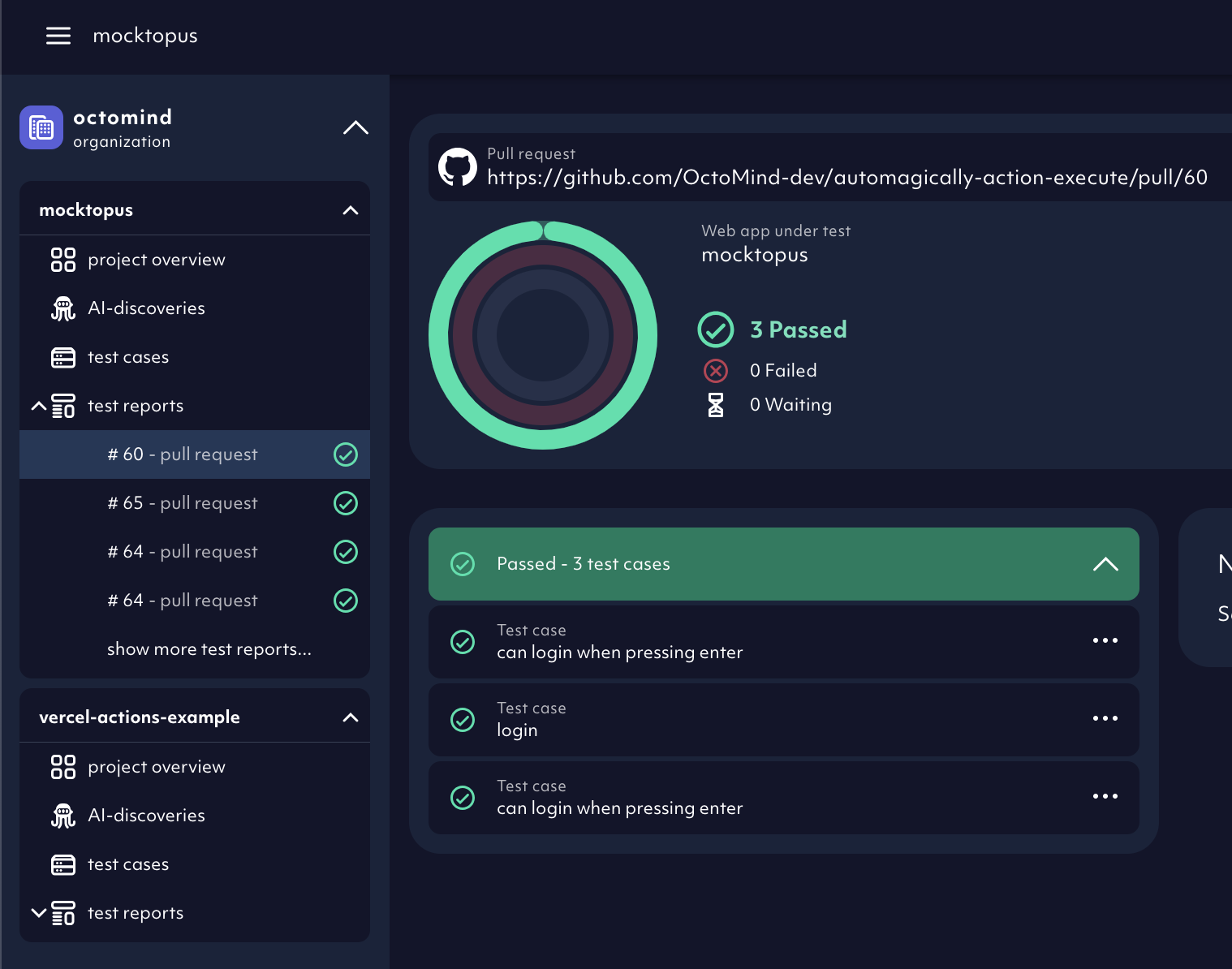Collapse the mocktopus project section
Image resolution: width=1232 pixels, height=969 pixels.
point(351,210)
